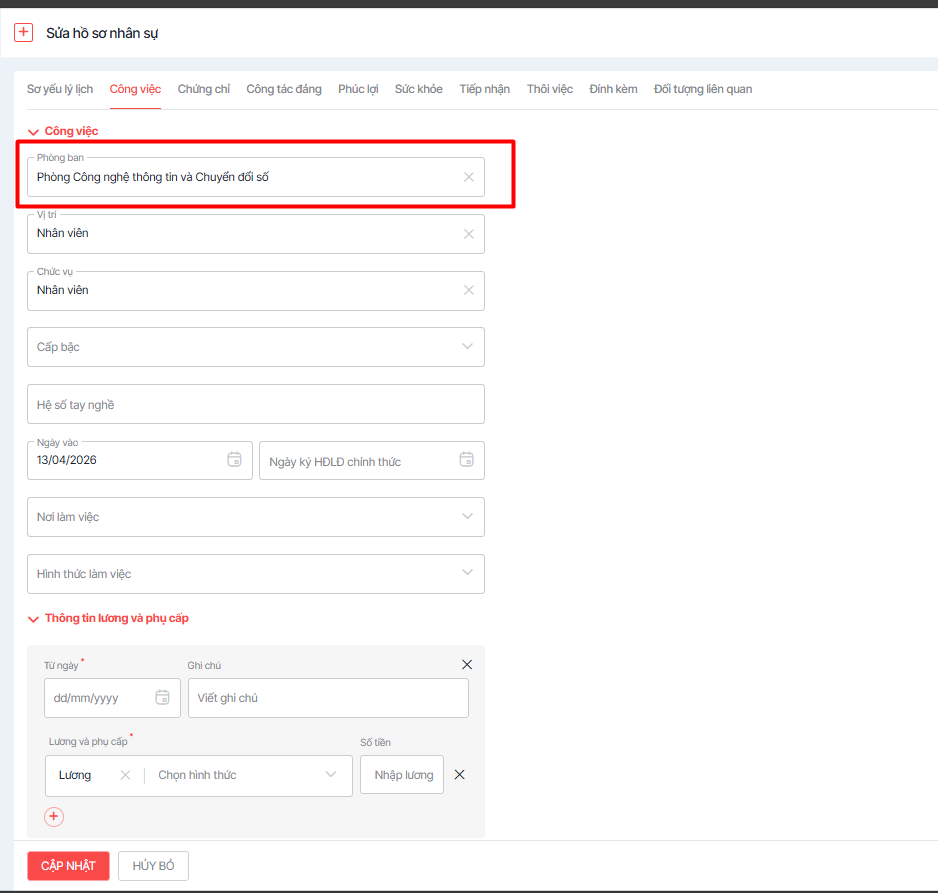Image resolution: width=938 pixels, height=893 pixels.
Task: Remove the salary entry block
Action: 466,665
